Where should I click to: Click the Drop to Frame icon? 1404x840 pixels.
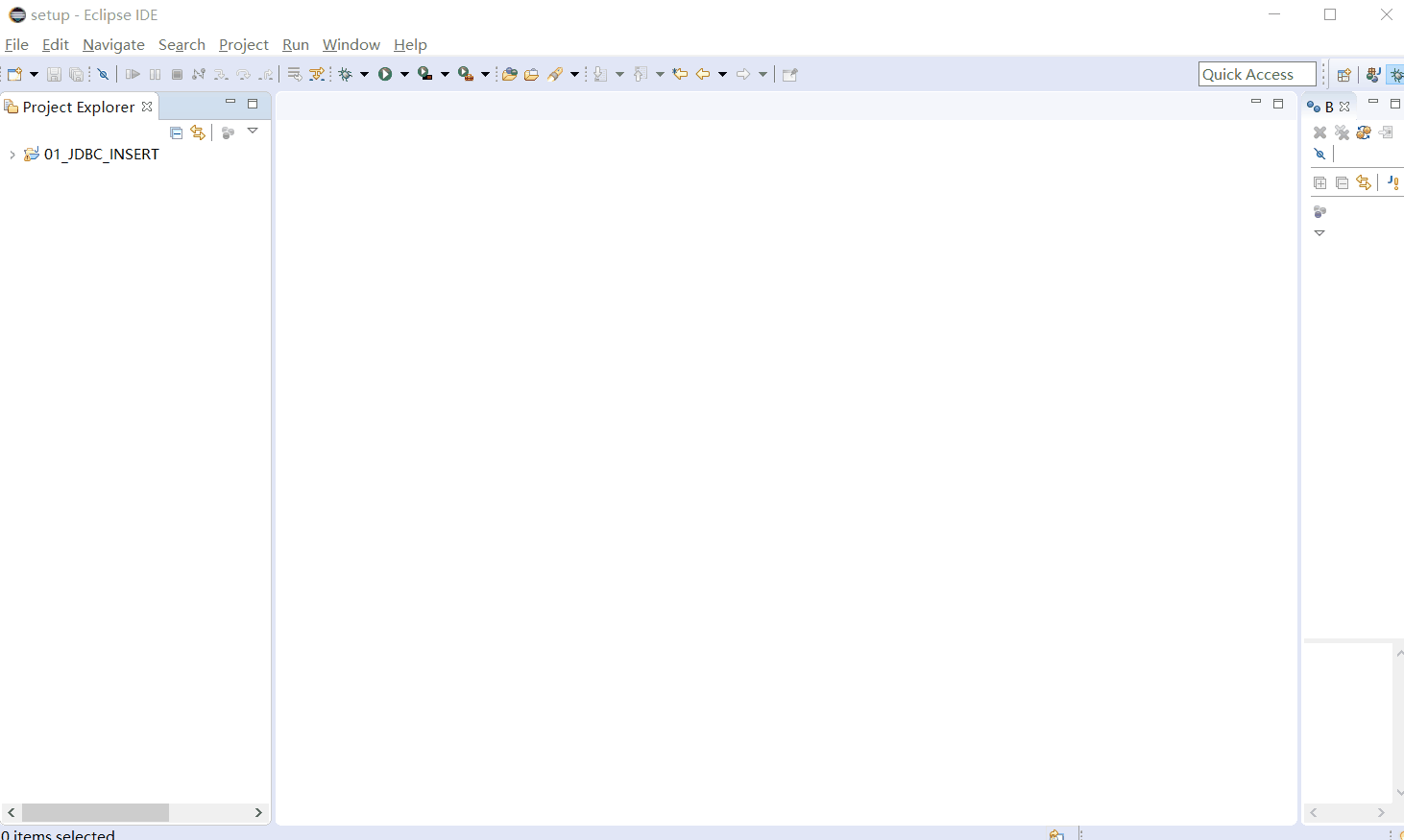[x=295, y=74]
